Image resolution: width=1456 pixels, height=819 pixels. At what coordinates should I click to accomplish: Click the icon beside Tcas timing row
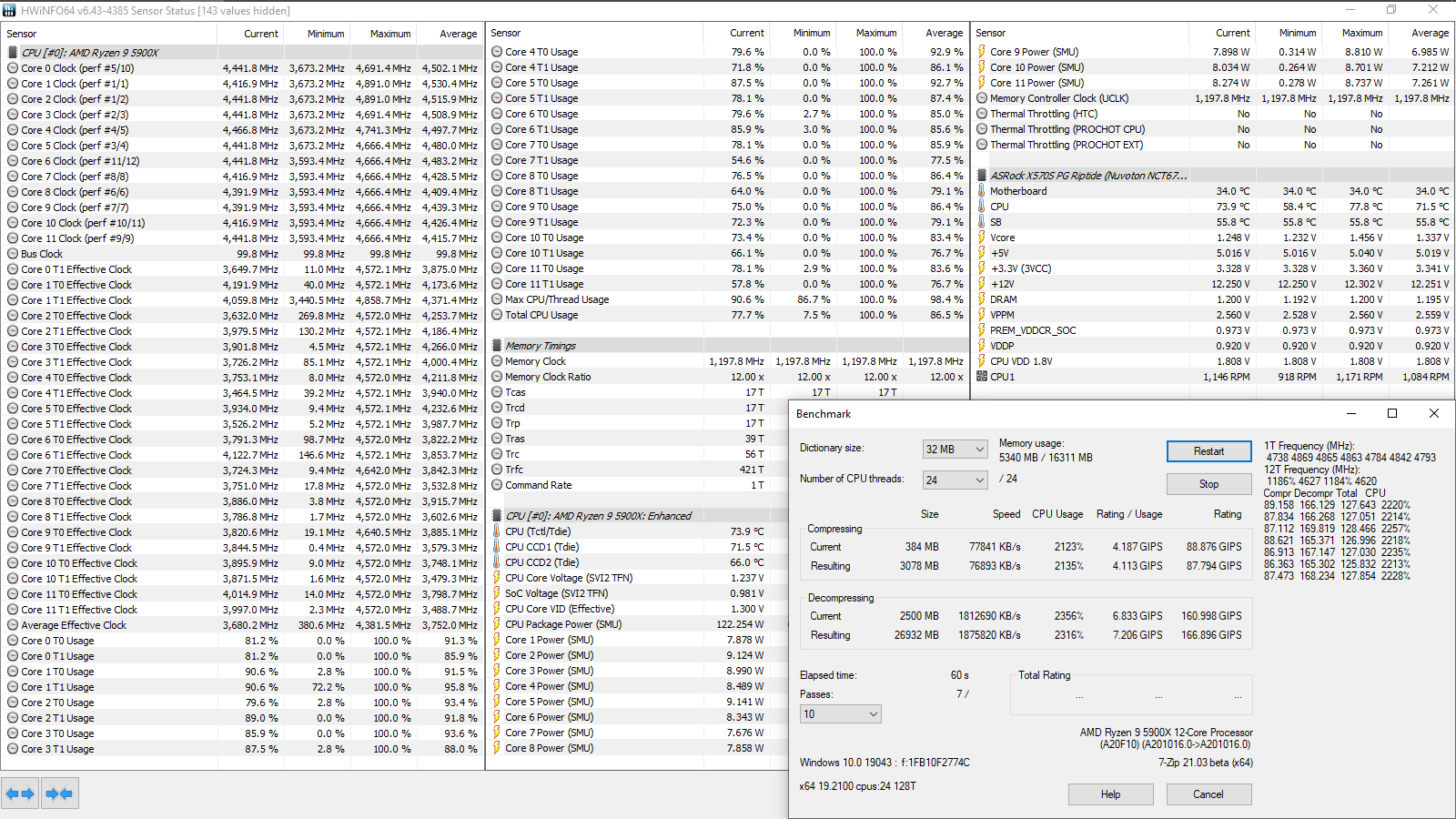coord(497,392)
